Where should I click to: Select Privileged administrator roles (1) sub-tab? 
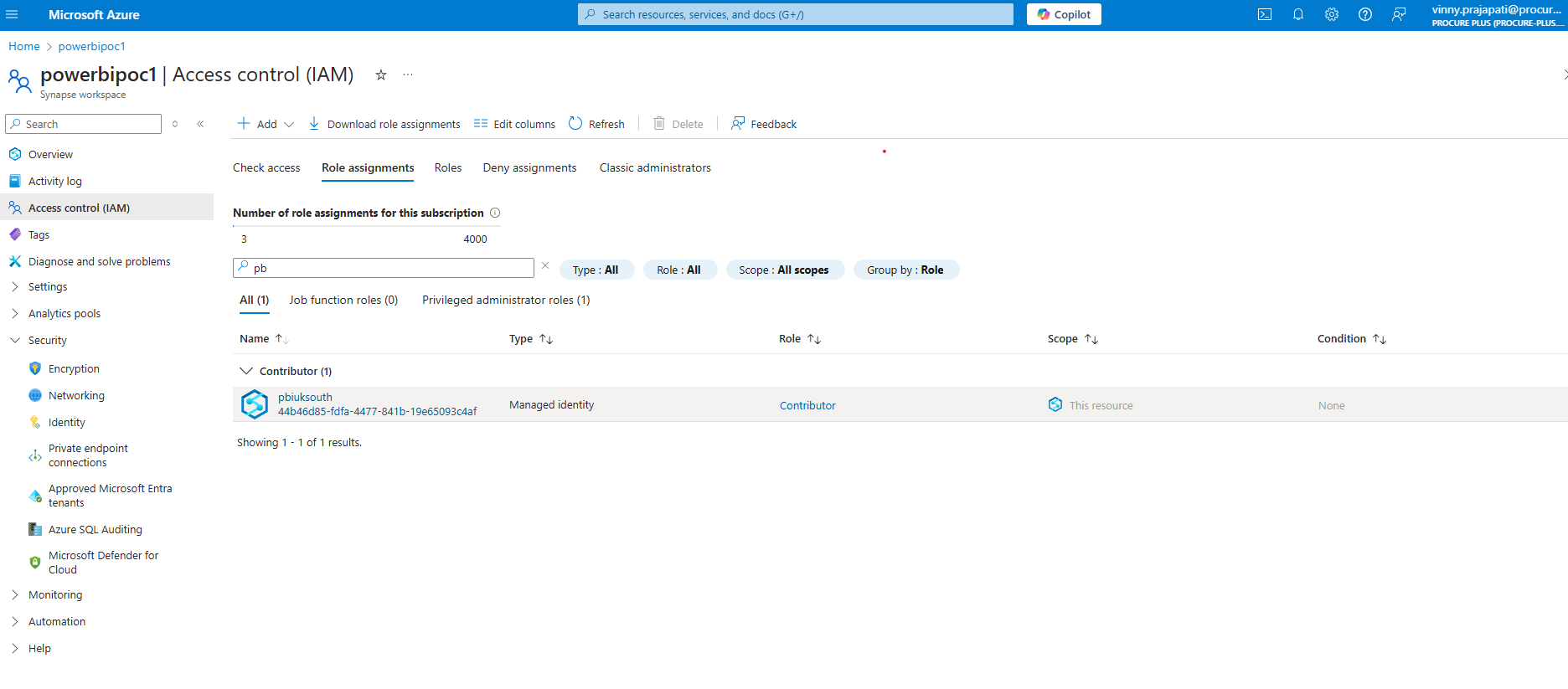[506, 300]
